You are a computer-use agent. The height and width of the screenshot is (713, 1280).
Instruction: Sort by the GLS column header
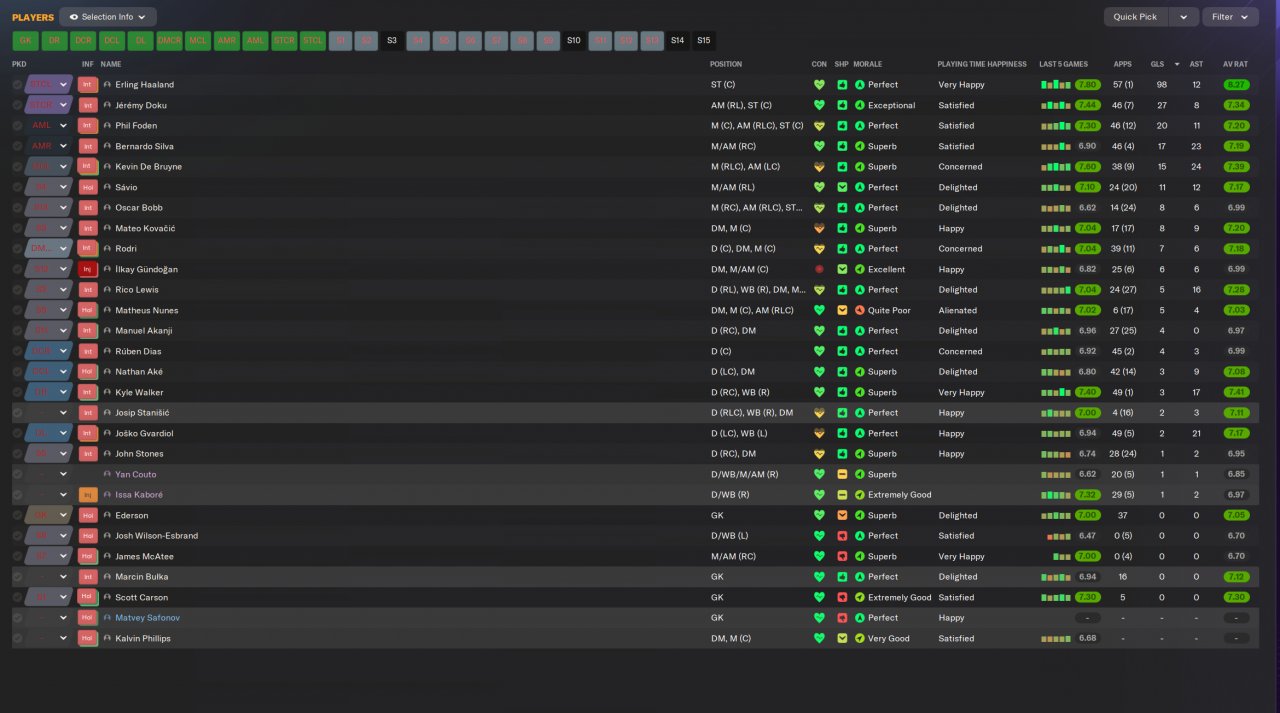[1157, 64]
